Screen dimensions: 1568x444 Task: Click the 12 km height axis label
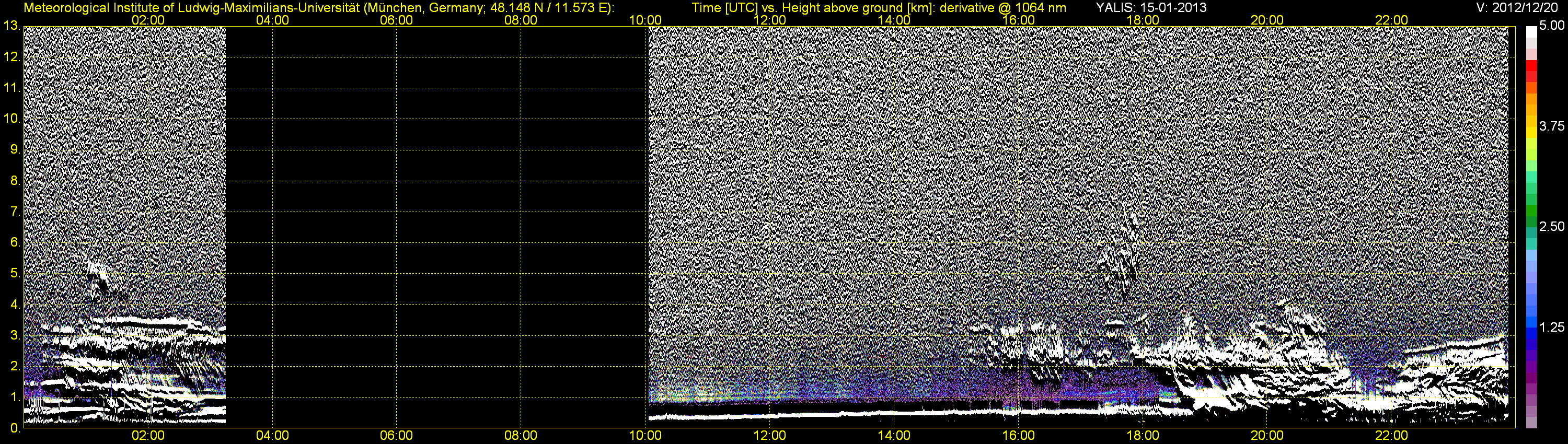11,56
